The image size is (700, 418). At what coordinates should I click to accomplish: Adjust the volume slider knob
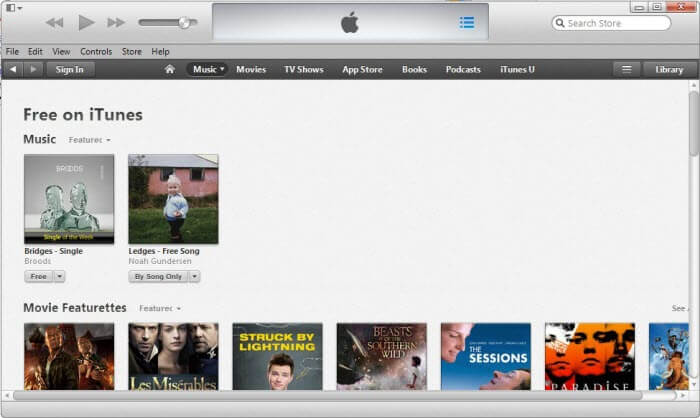(184, 22)
